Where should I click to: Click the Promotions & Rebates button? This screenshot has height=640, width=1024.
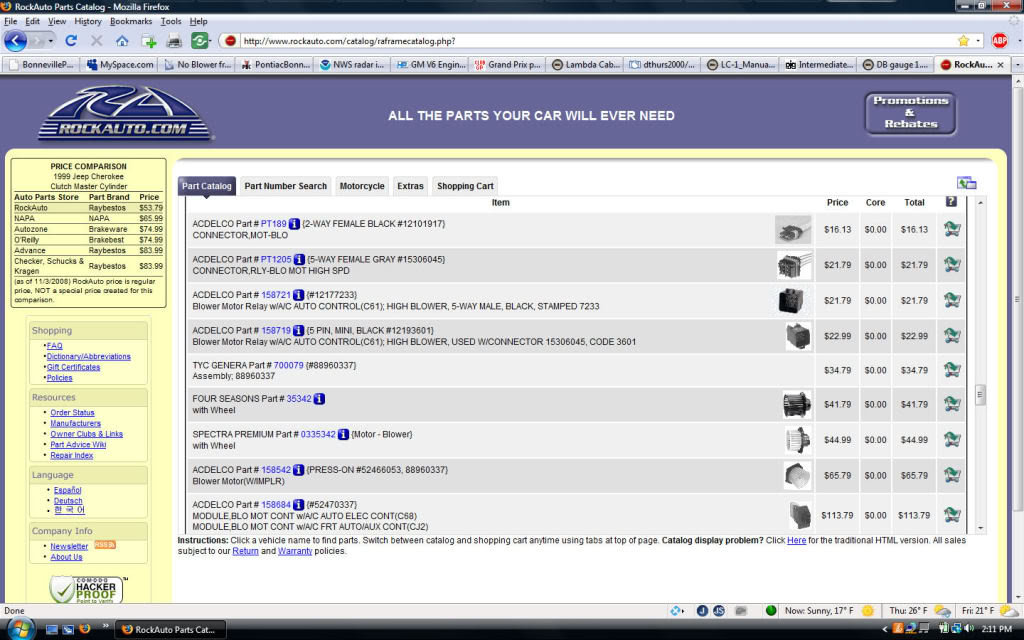tap(910, 112)
